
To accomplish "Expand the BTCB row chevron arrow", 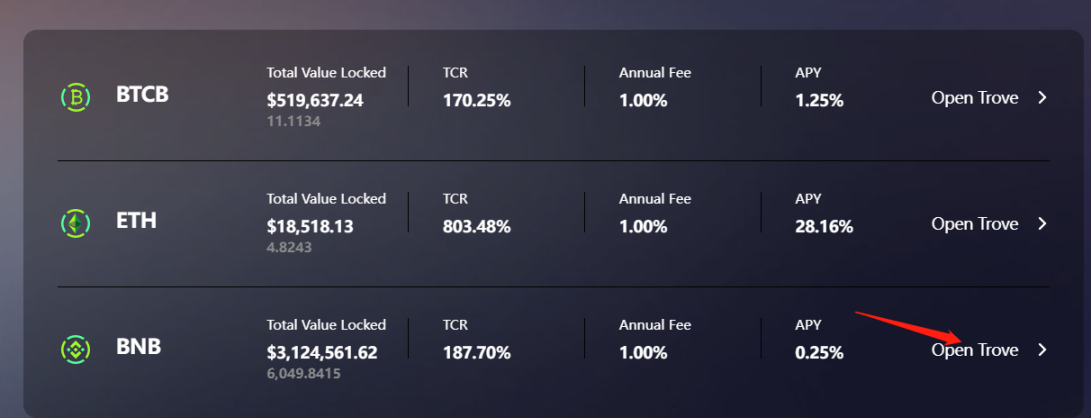I will tap(1042, 98).
